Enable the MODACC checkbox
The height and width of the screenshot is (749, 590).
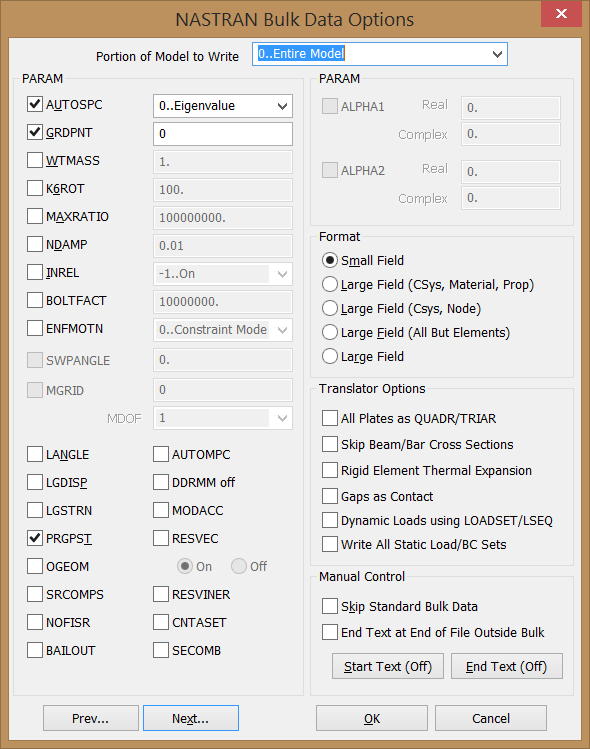point(161,510)
